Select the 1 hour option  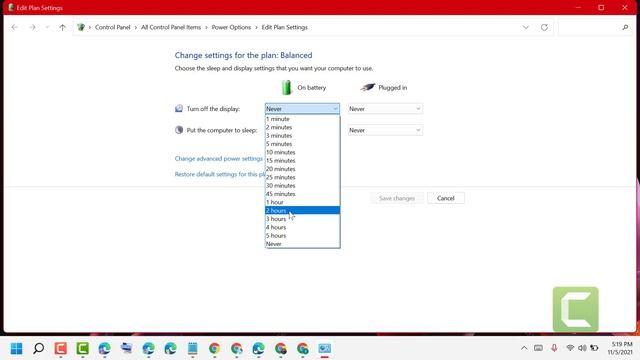point(302,202)
